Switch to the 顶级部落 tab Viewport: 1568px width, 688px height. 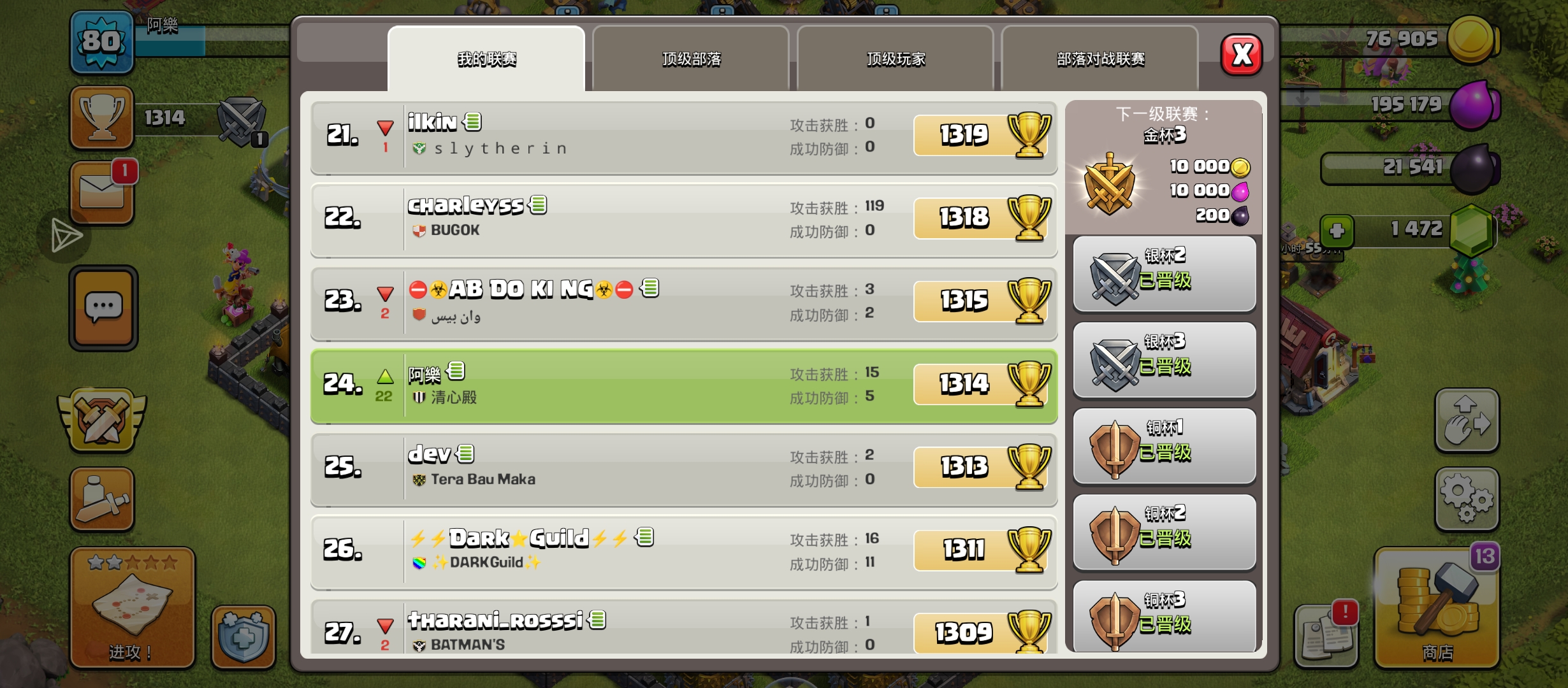tap(691, 59)
